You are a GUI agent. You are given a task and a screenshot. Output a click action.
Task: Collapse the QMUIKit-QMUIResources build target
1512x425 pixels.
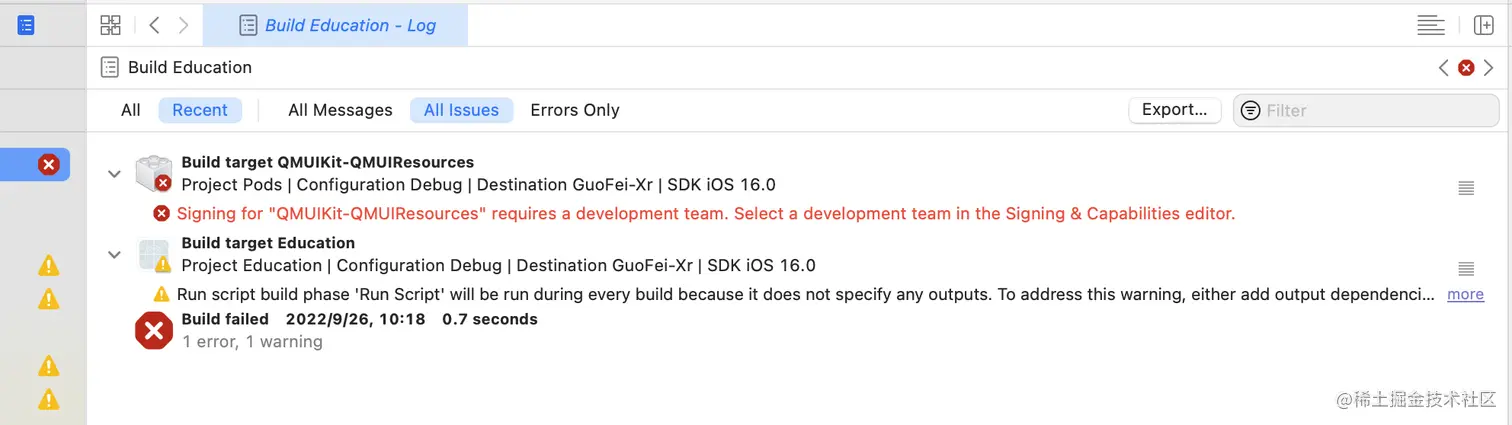pyautogui.click(x=115, y=174)
